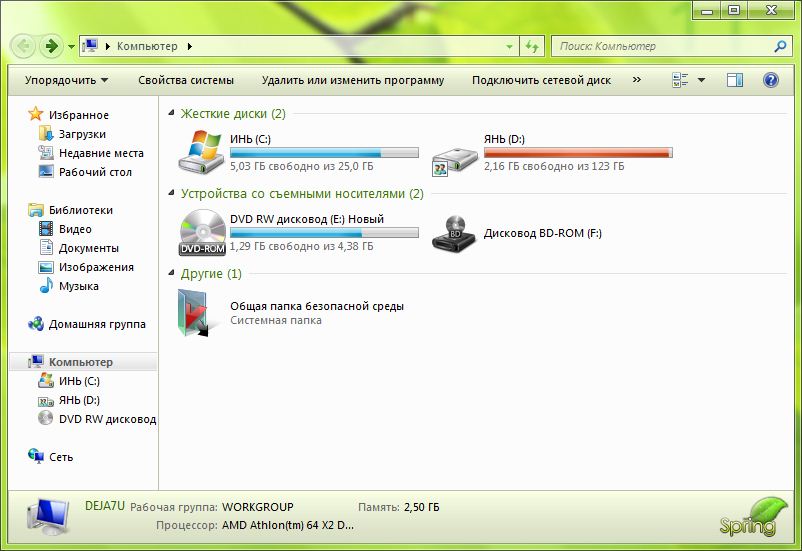Collapse the Устройства со съемными носителями group
The image size is (802, 551).
(x=172, y=194)
